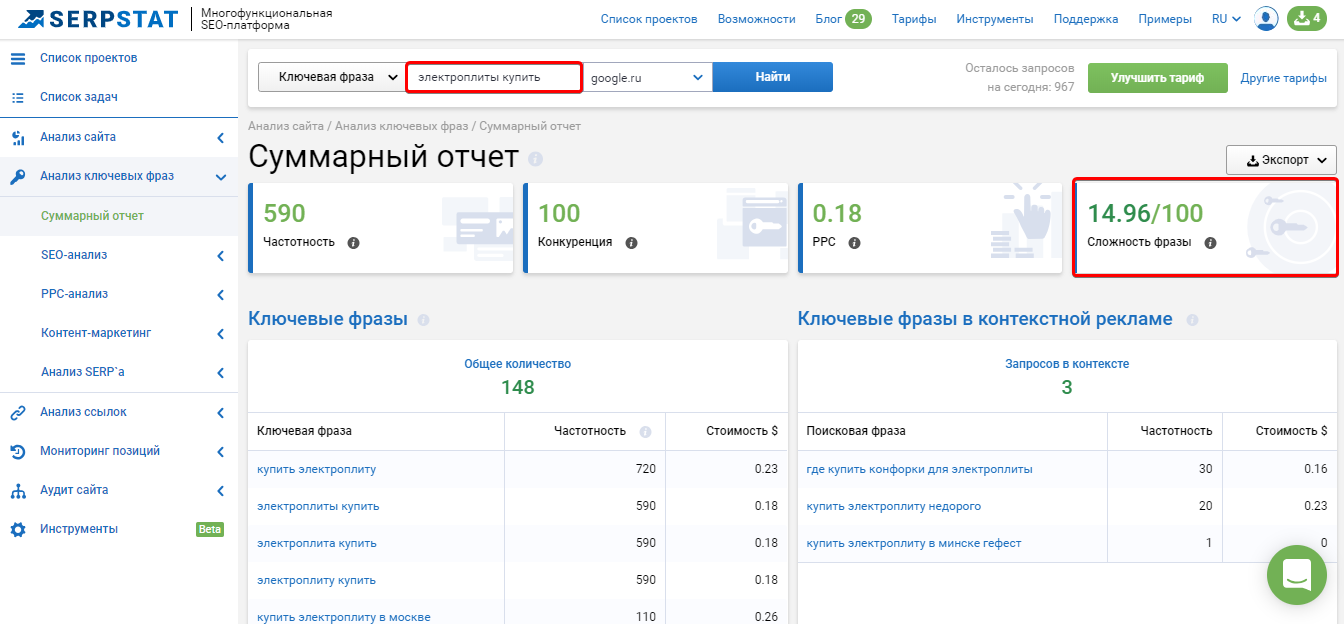Click info icon next to Частотность card
This screenshot has height=624, width=1344.
click(x=353, y=242)
